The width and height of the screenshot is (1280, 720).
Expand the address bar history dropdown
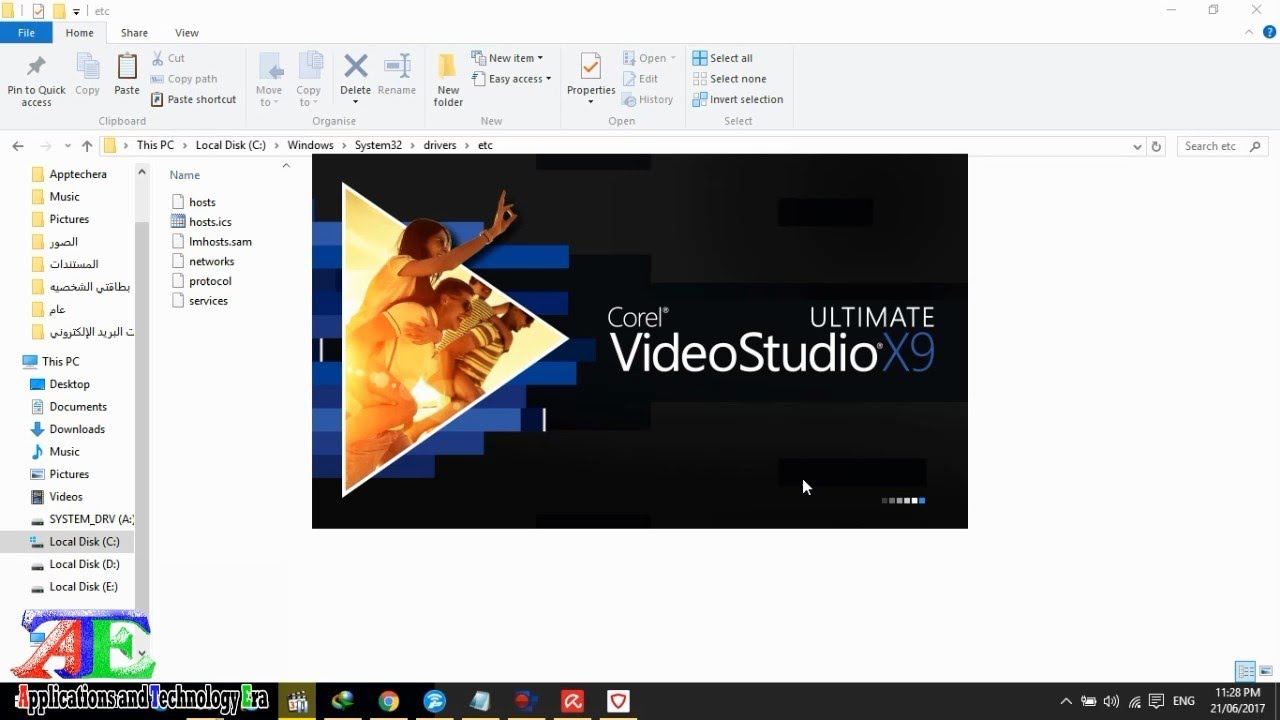pos(1137,146)
